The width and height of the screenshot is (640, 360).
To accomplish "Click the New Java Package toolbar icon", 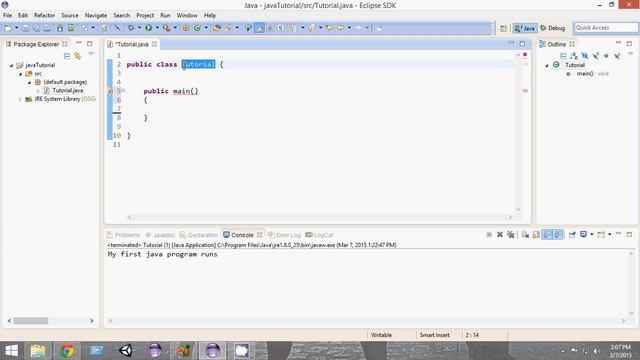I will [186, 28].
